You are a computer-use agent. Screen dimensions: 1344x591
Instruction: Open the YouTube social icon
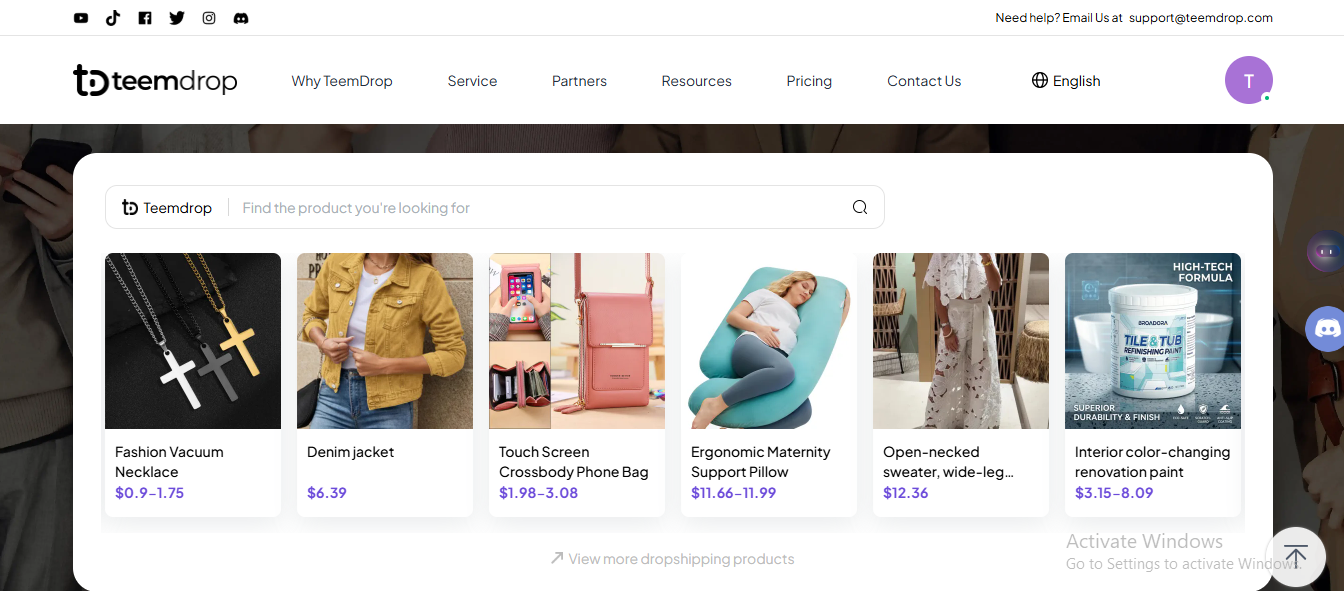[x=81, y=18]
